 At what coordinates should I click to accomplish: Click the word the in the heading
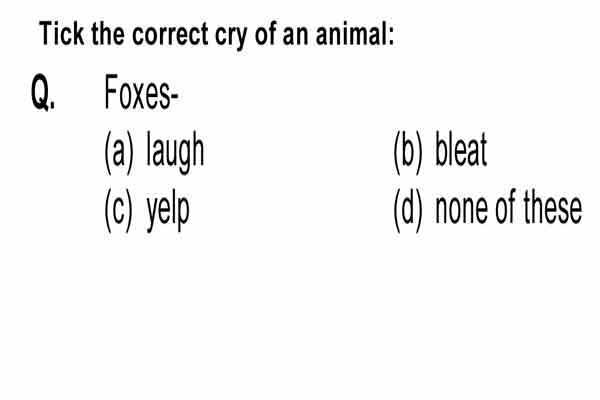108,34
